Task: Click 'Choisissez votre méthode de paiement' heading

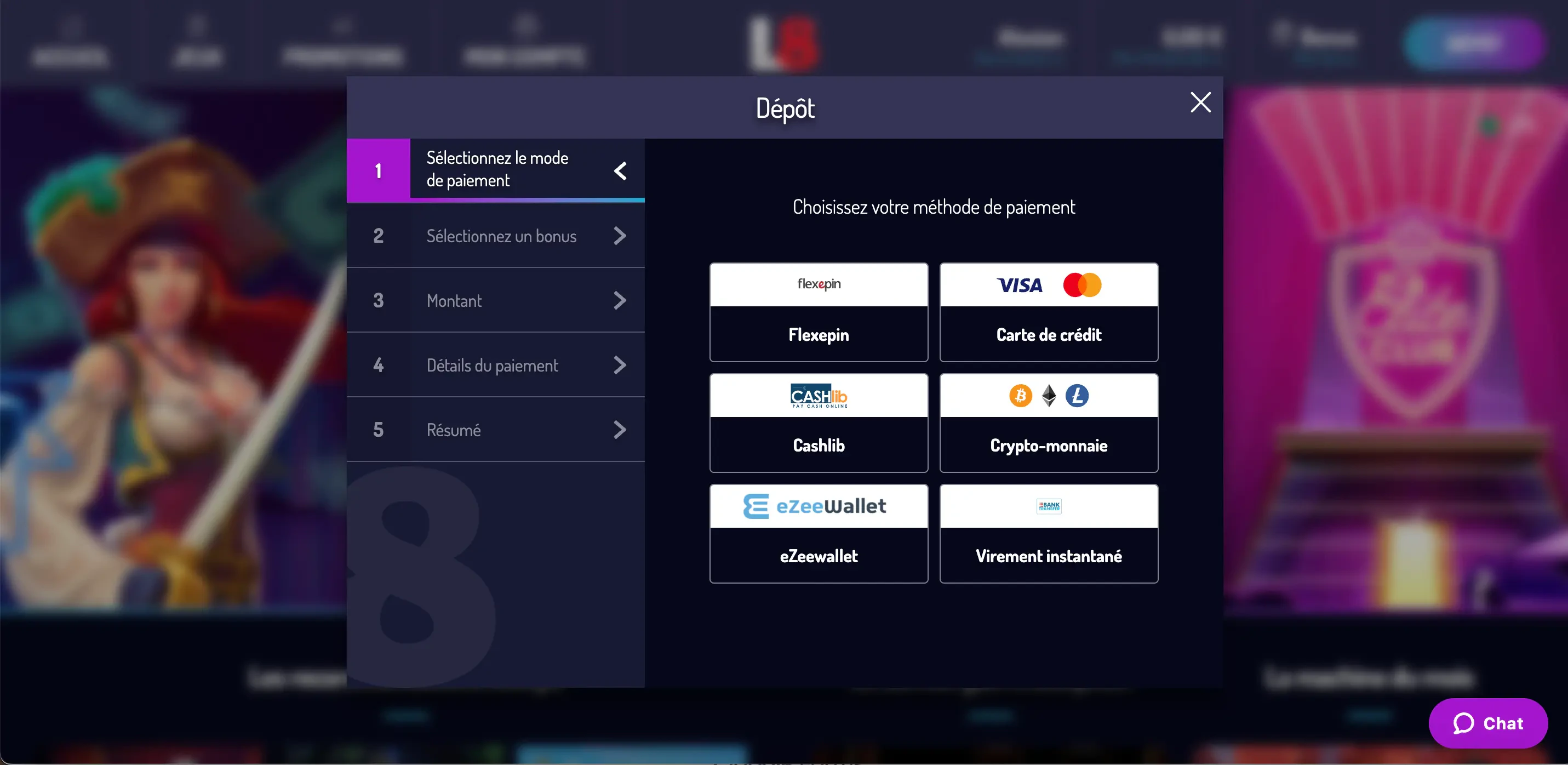Action: click(934, 207)
